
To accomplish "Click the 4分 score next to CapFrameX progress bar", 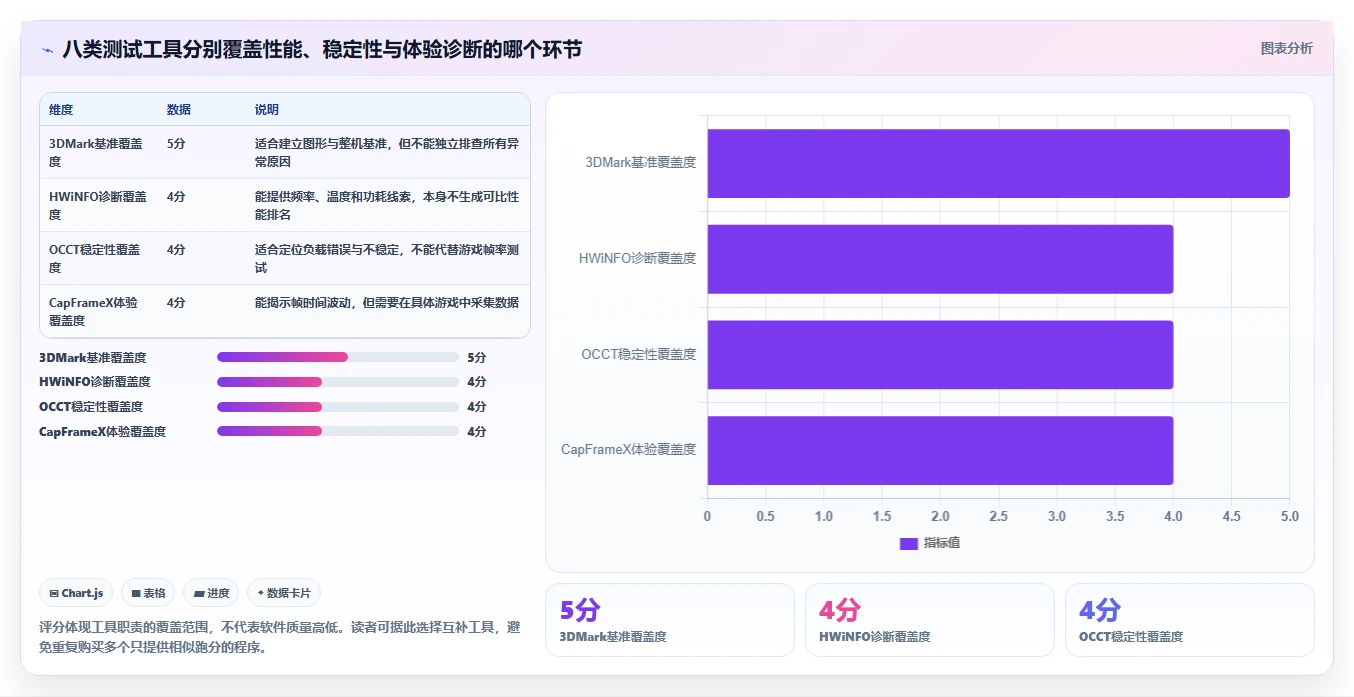I will [x=476, y=432].
